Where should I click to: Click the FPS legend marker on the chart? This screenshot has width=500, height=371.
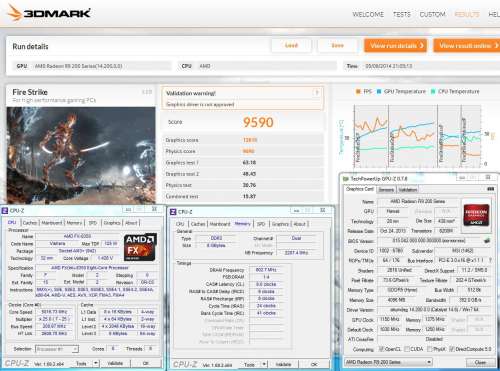[x=358, y=91]
